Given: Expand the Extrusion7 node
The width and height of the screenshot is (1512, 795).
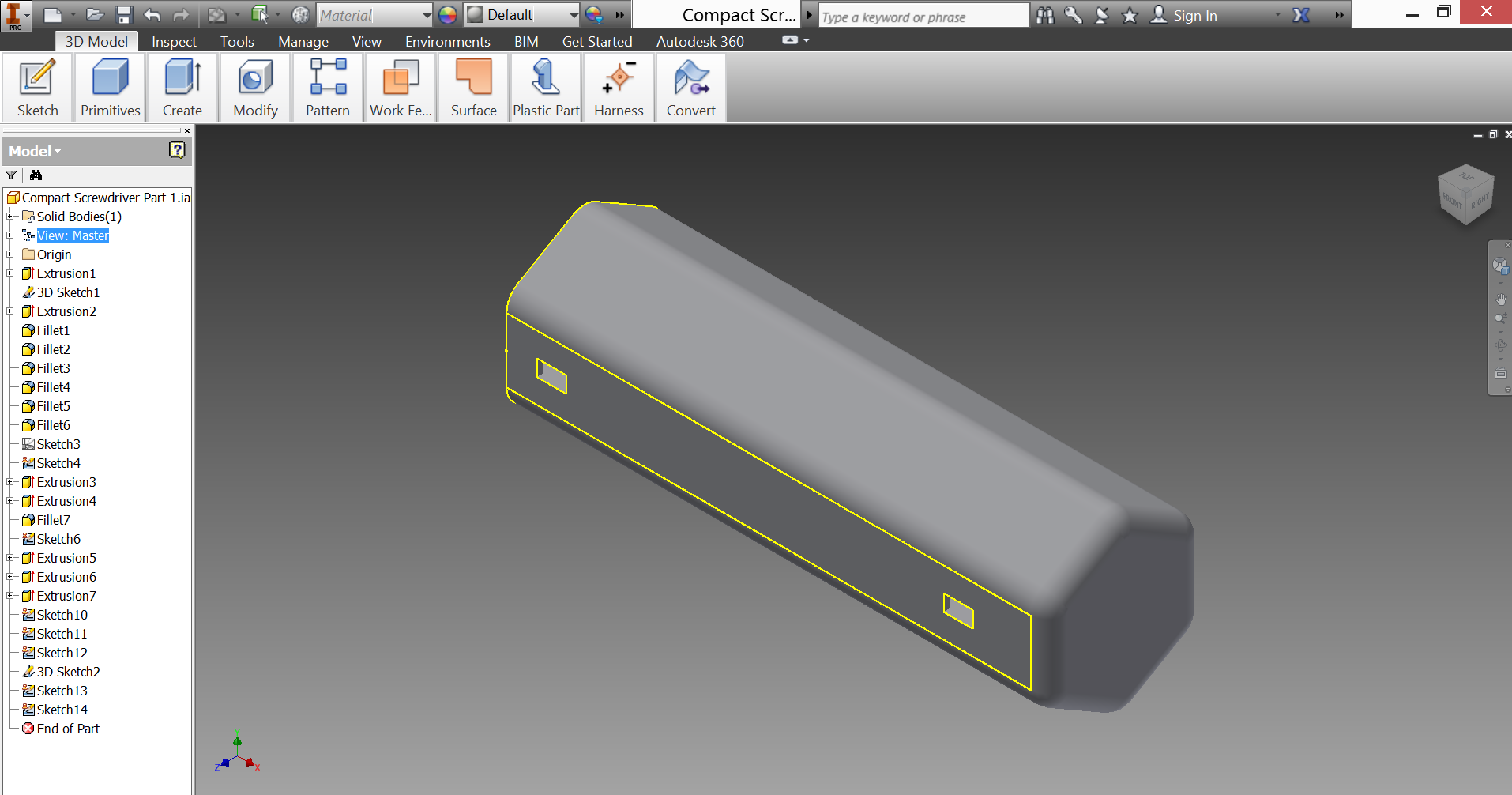Looking at the screenshot, I should pos(10,596).
